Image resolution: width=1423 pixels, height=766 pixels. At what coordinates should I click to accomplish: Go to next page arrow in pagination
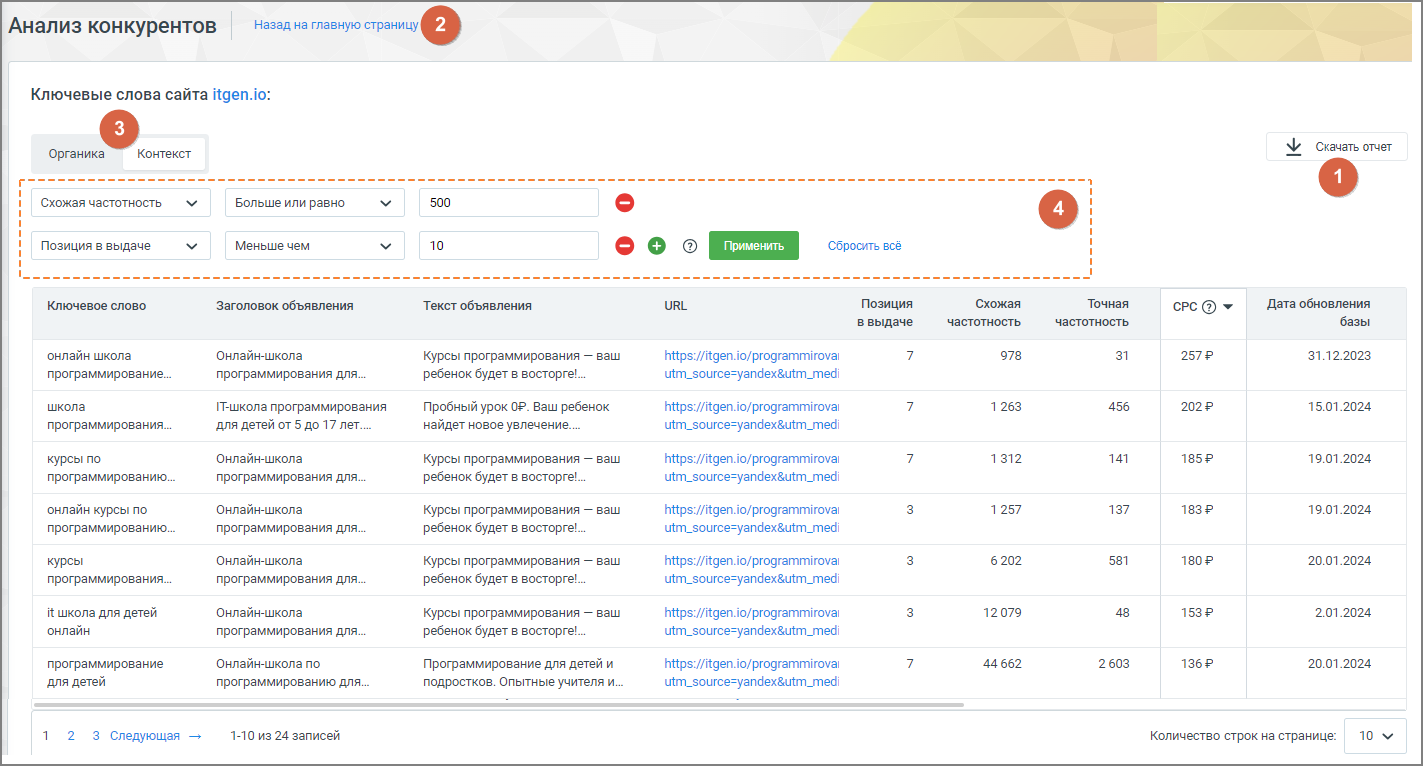coord(195,736)
